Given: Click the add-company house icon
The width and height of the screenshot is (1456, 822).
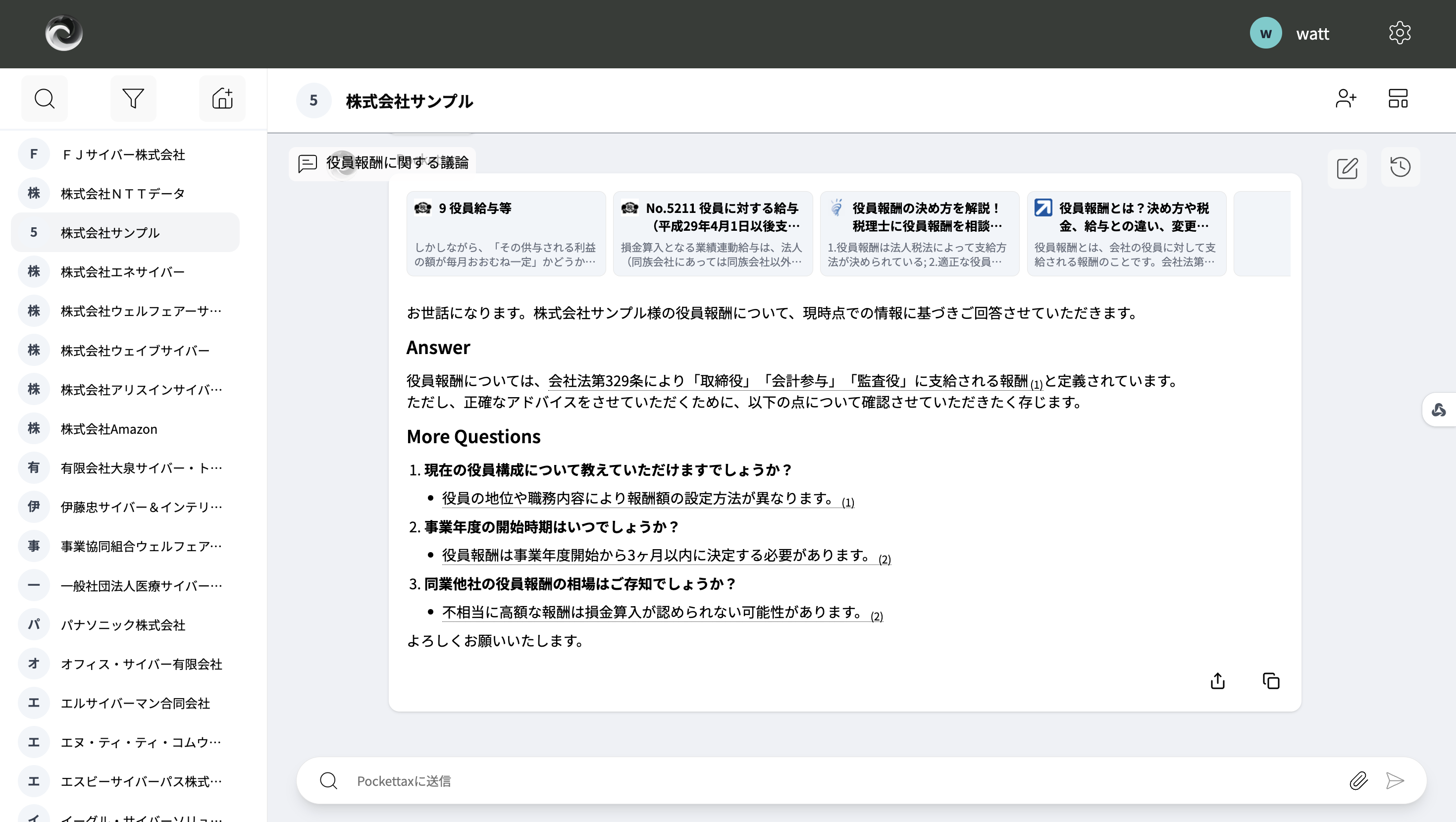Looking at the screenshot, I should click(222, 99).
